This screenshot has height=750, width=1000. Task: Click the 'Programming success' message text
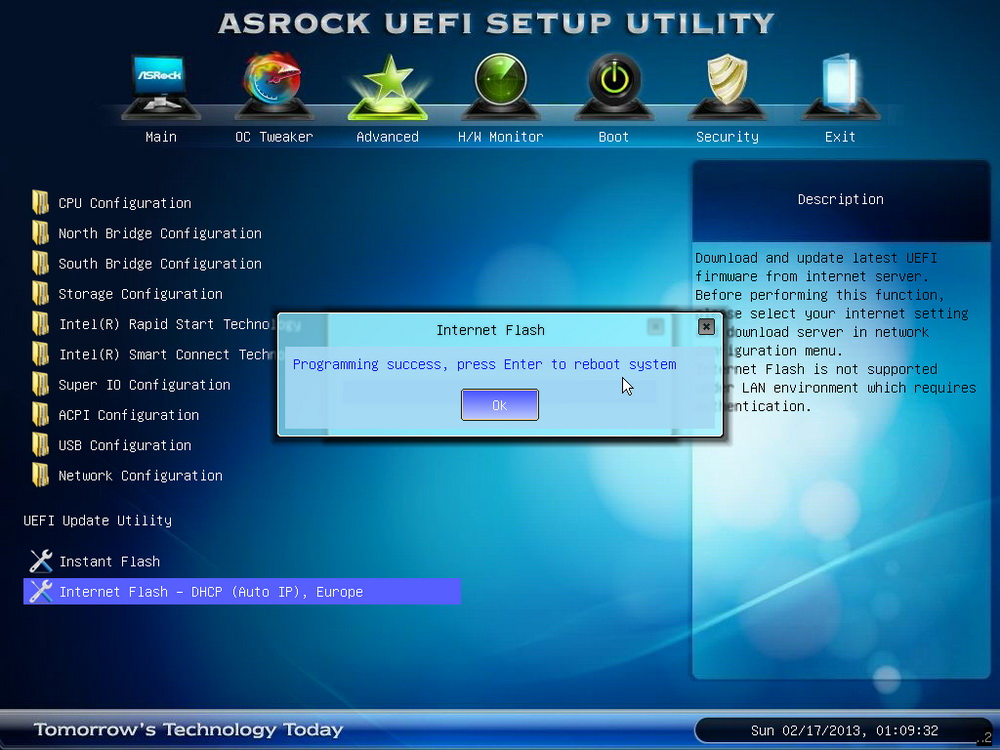coord(485,364)
